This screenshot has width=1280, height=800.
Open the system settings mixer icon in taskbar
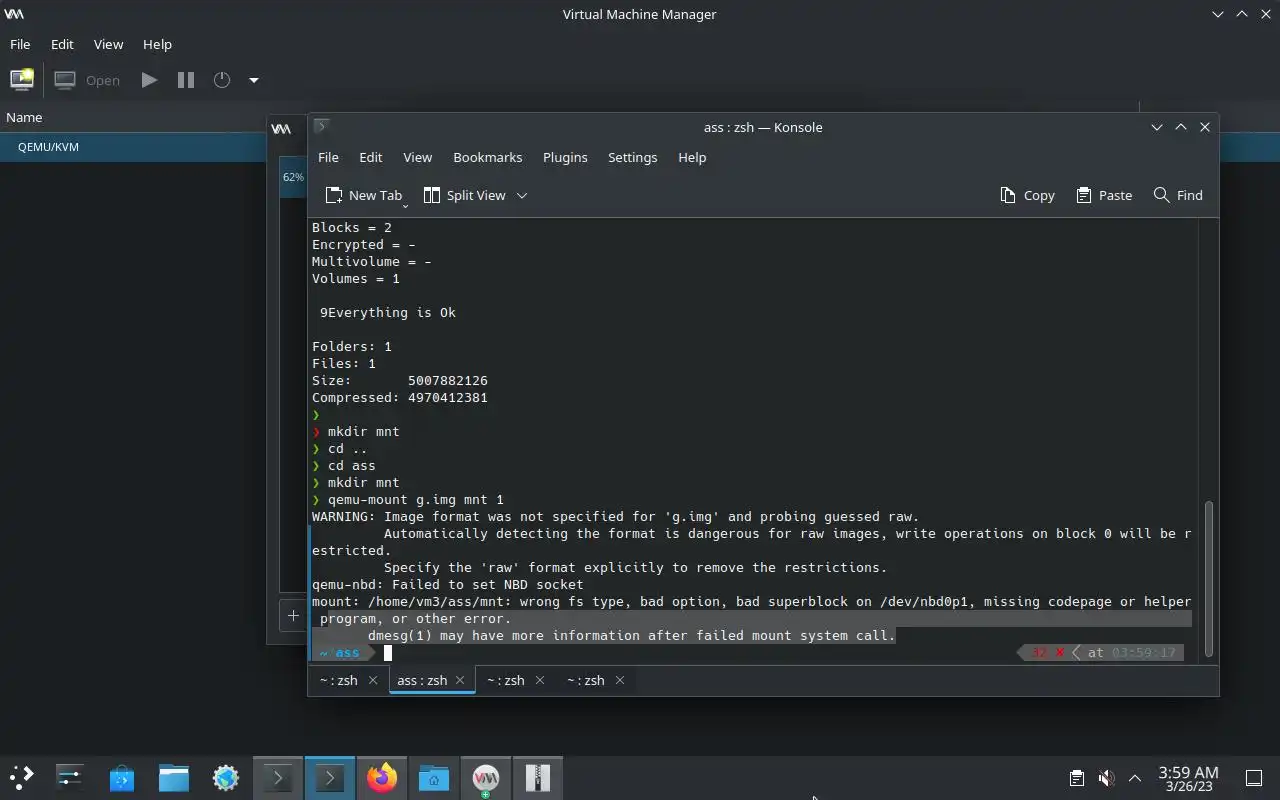(70, 778)
